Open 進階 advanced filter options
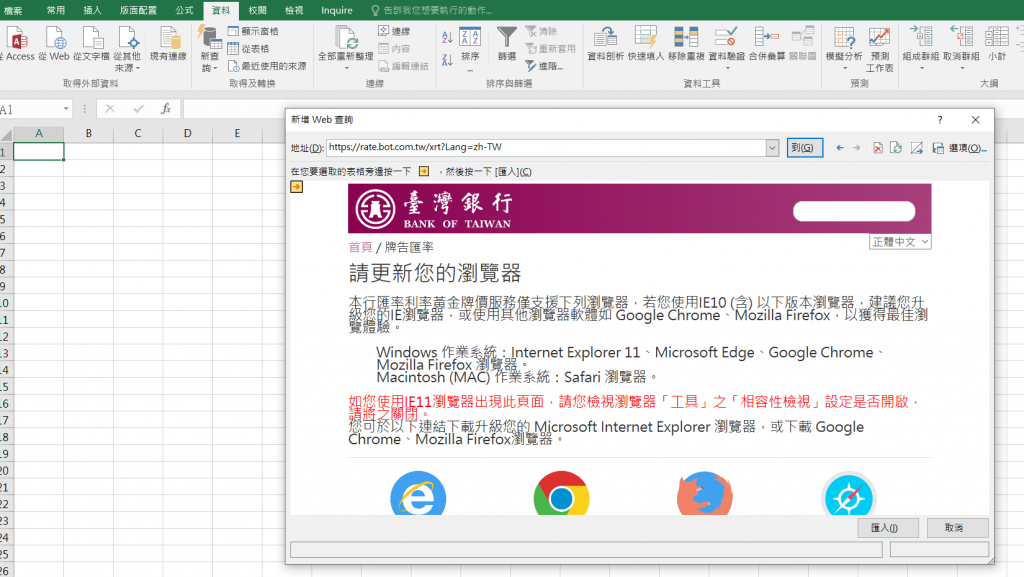 (544, 66)
